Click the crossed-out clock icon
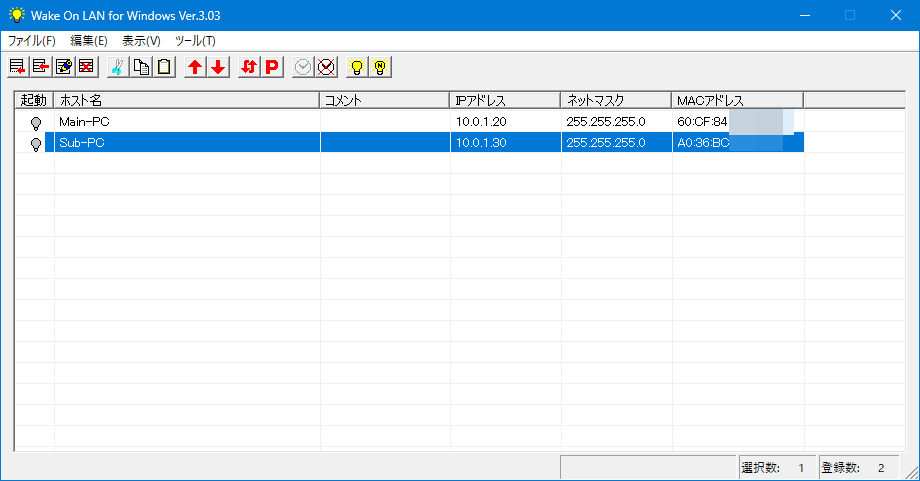920x481 pixels. pyautogui.click(x=326, y=67)
